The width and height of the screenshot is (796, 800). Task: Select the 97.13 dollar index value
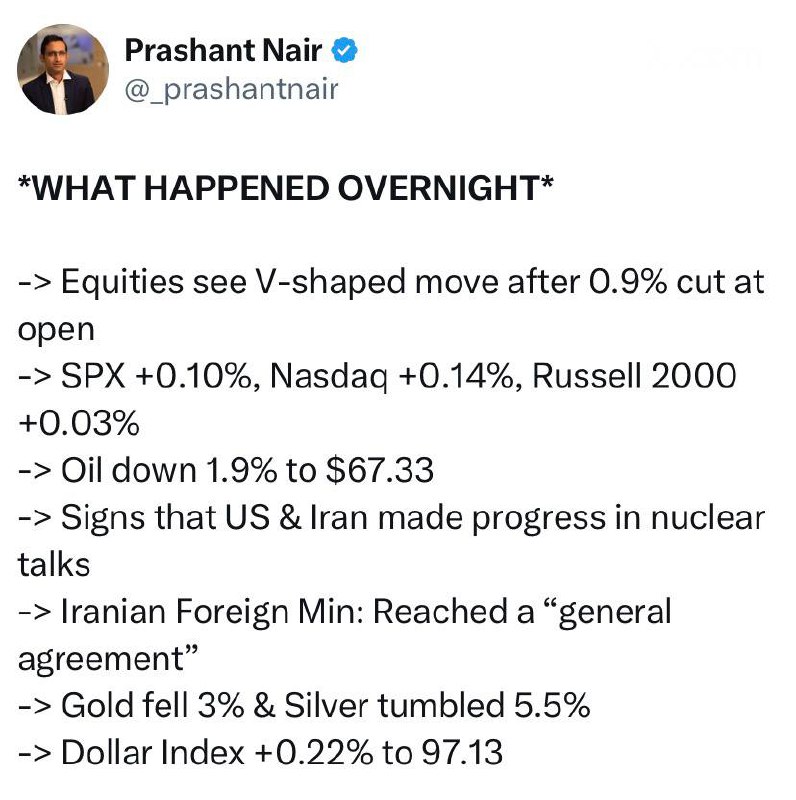[462, 753]
